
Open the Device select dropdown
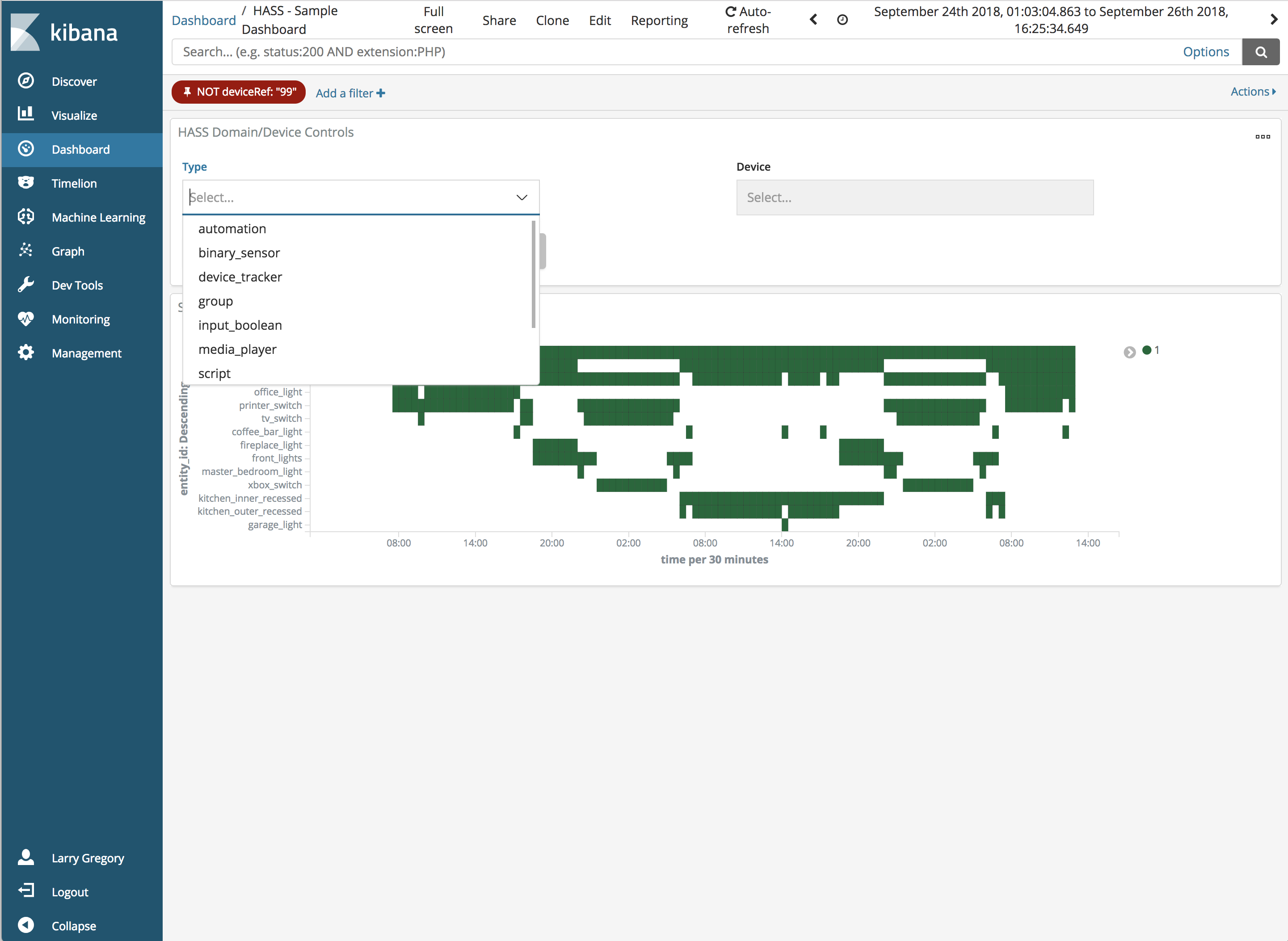[x=914, y=197]
